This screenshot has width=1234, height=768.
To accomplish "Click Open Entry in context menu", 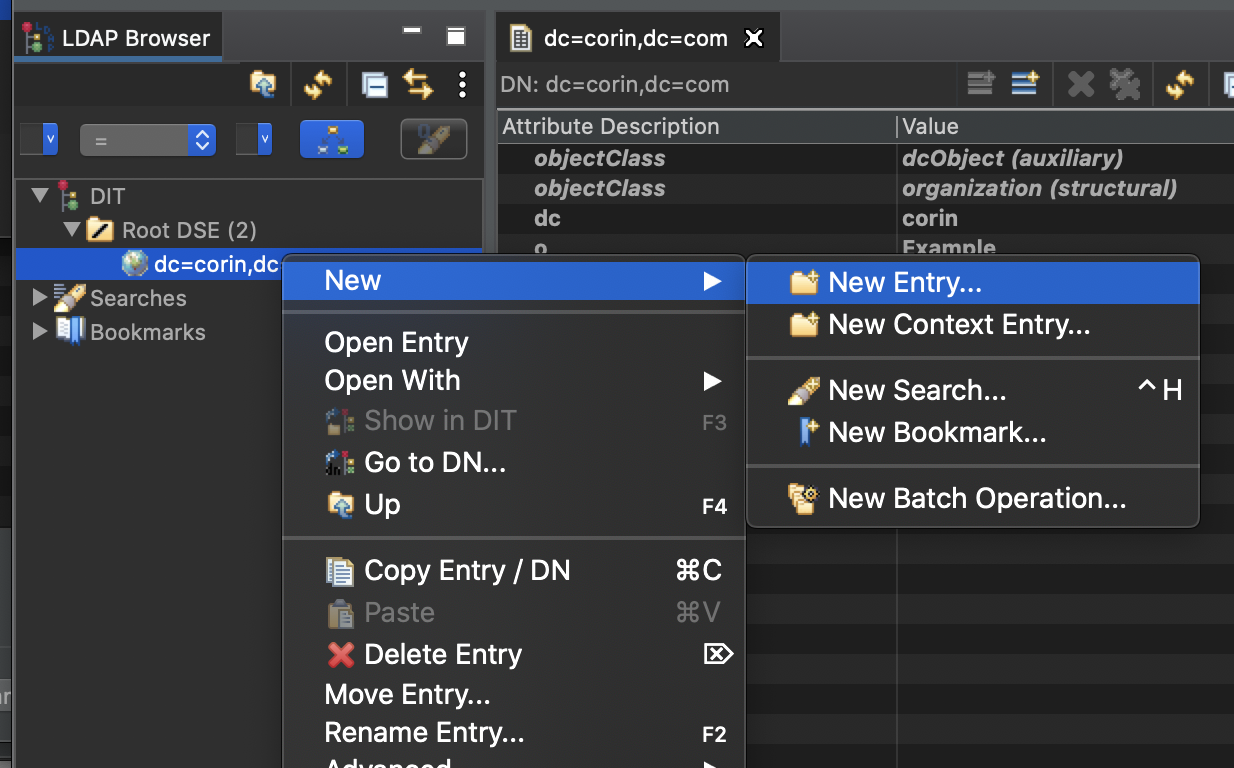I will (x=514, y=343).
